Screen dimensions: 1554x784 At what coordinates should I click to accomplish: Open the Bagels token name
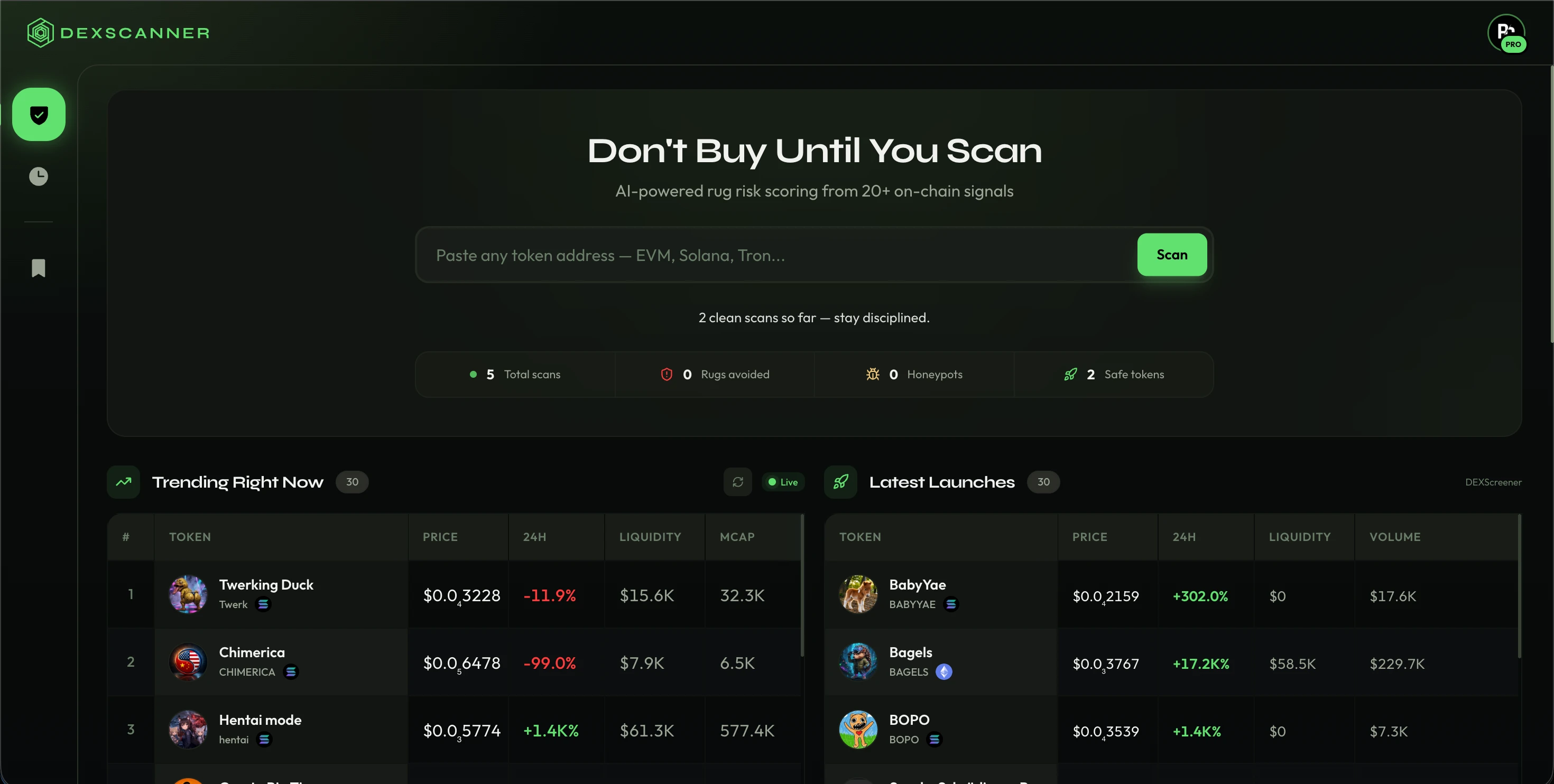(x=910, y=652)
